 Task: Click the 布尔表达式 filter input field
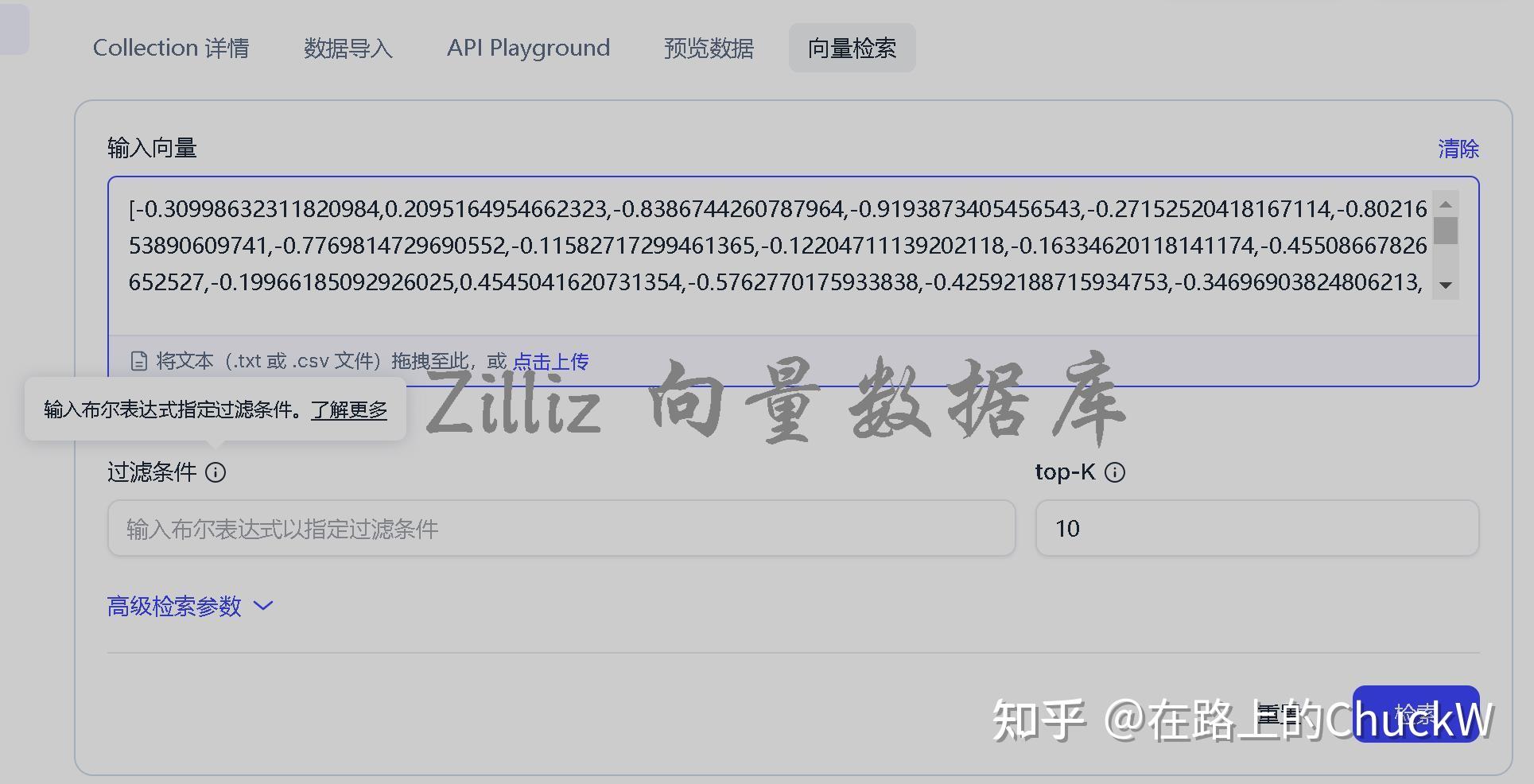tap(561, 528)
